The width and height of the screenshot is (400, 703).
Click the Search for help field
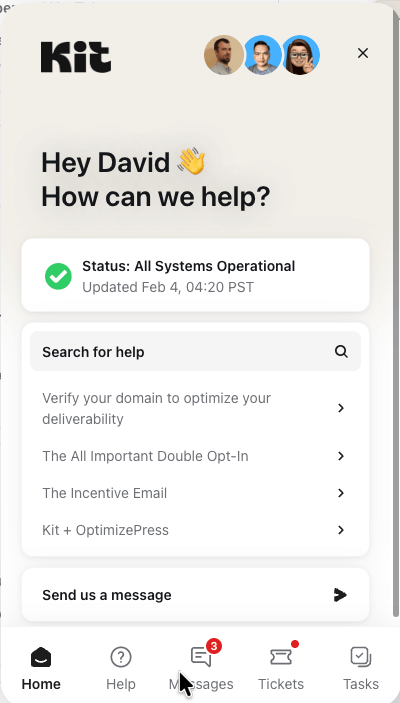point(196,352)
